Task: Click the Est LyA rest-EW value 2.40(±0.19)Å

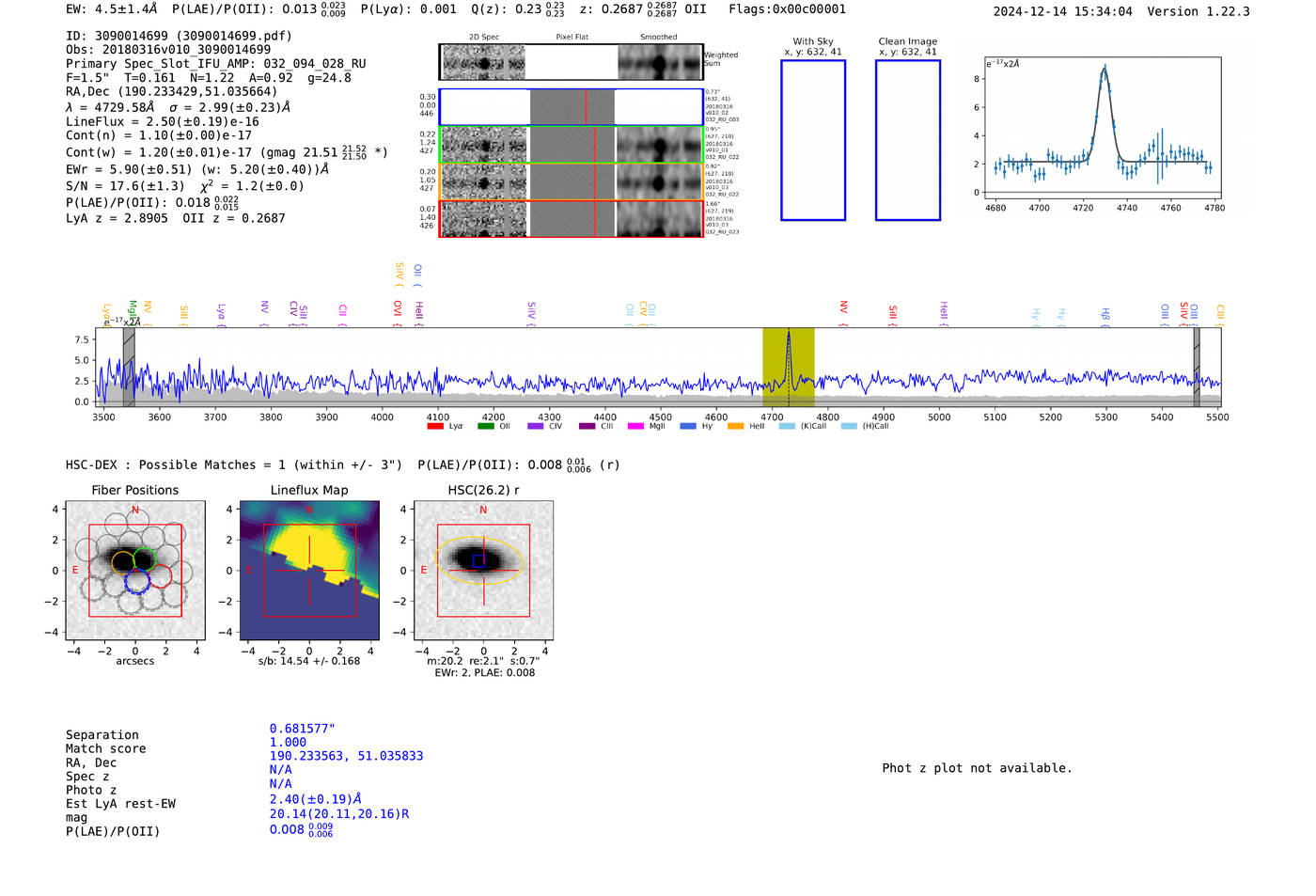Action: tap(316, 799)
